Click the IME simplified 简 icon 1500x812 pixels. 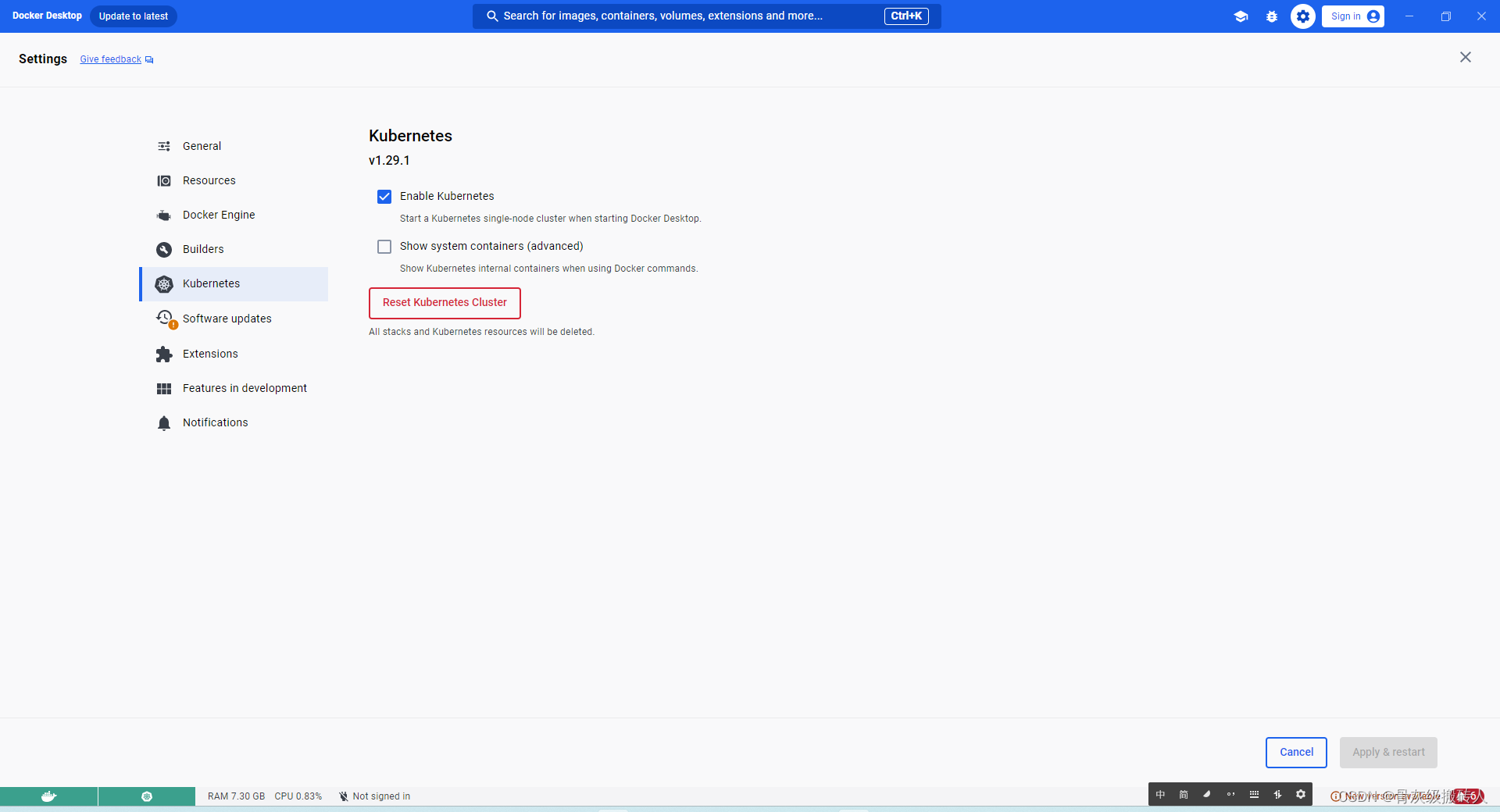pyautogui.click(x=1184, y=794)
